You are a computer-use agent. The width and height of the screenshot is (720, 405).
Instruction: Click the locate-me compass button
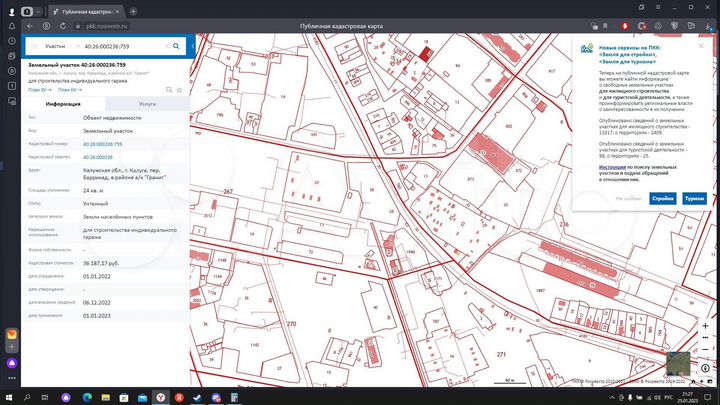point(705,368)
